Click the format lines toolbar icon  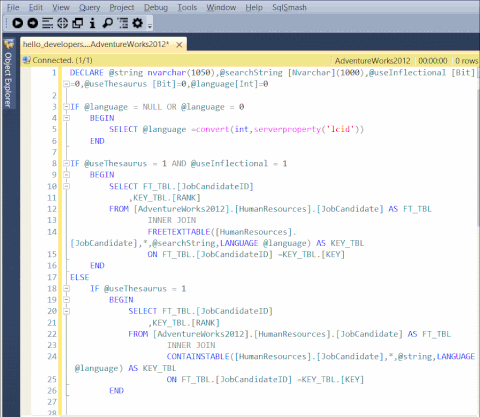click(x=47, y=23)
